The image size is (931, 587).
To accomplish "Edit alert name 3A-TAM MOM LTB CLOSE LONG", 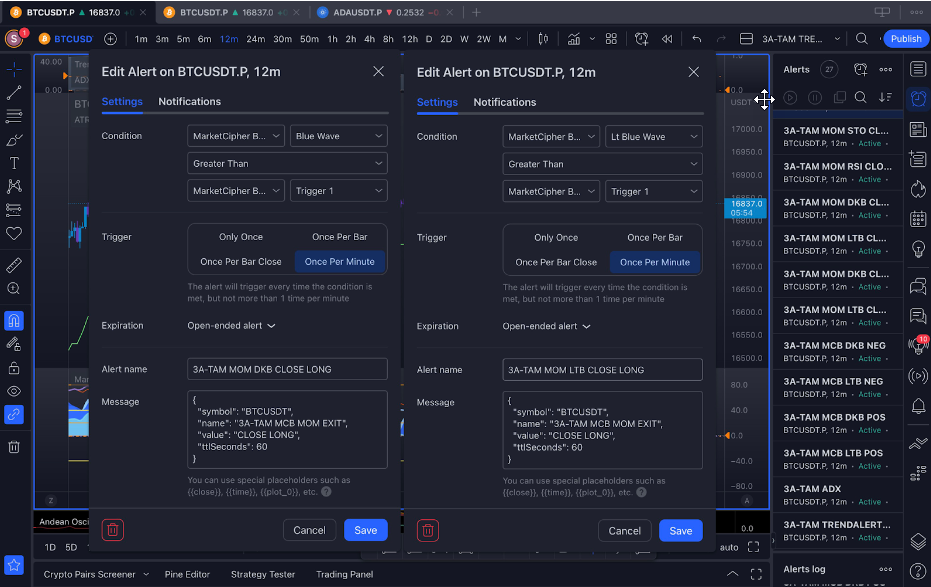I will [x=603, y=370].
